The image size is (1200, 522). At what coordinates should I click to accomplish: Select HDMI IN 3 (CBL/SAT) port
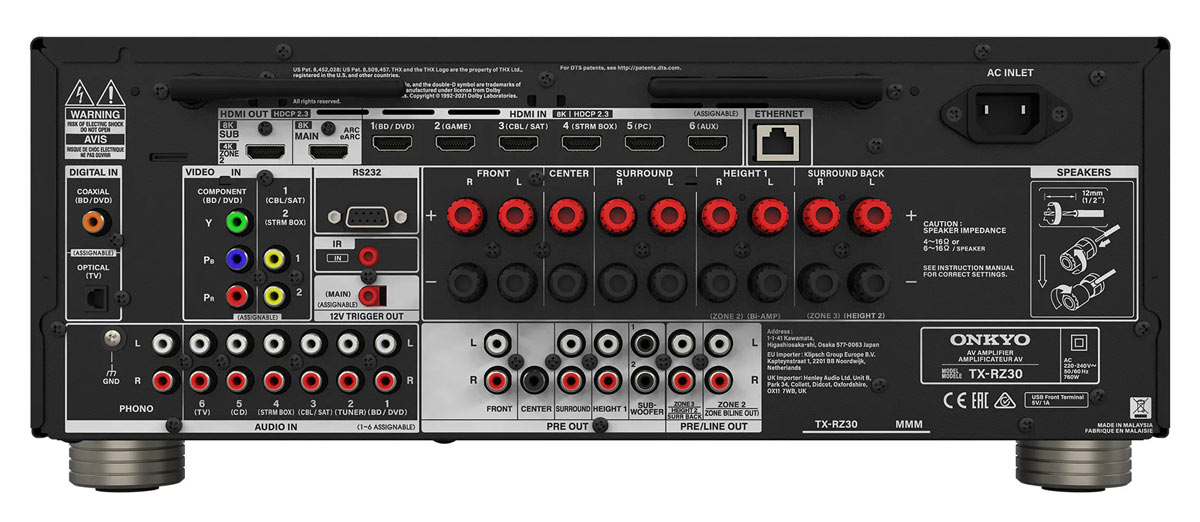518,144
